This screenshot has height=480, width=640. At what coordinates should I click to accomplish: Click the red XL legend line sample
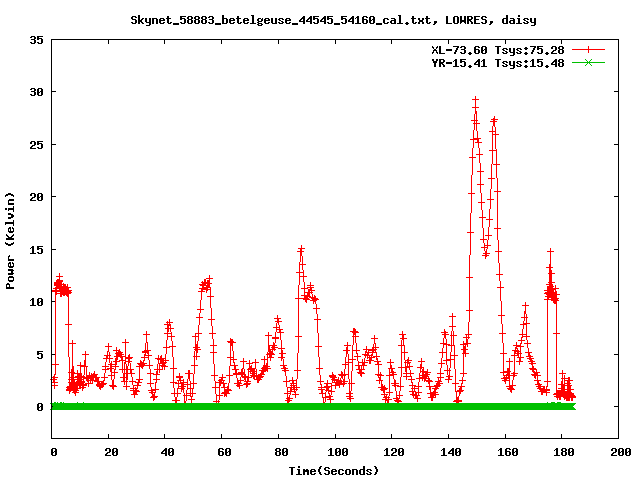point(588,50)
